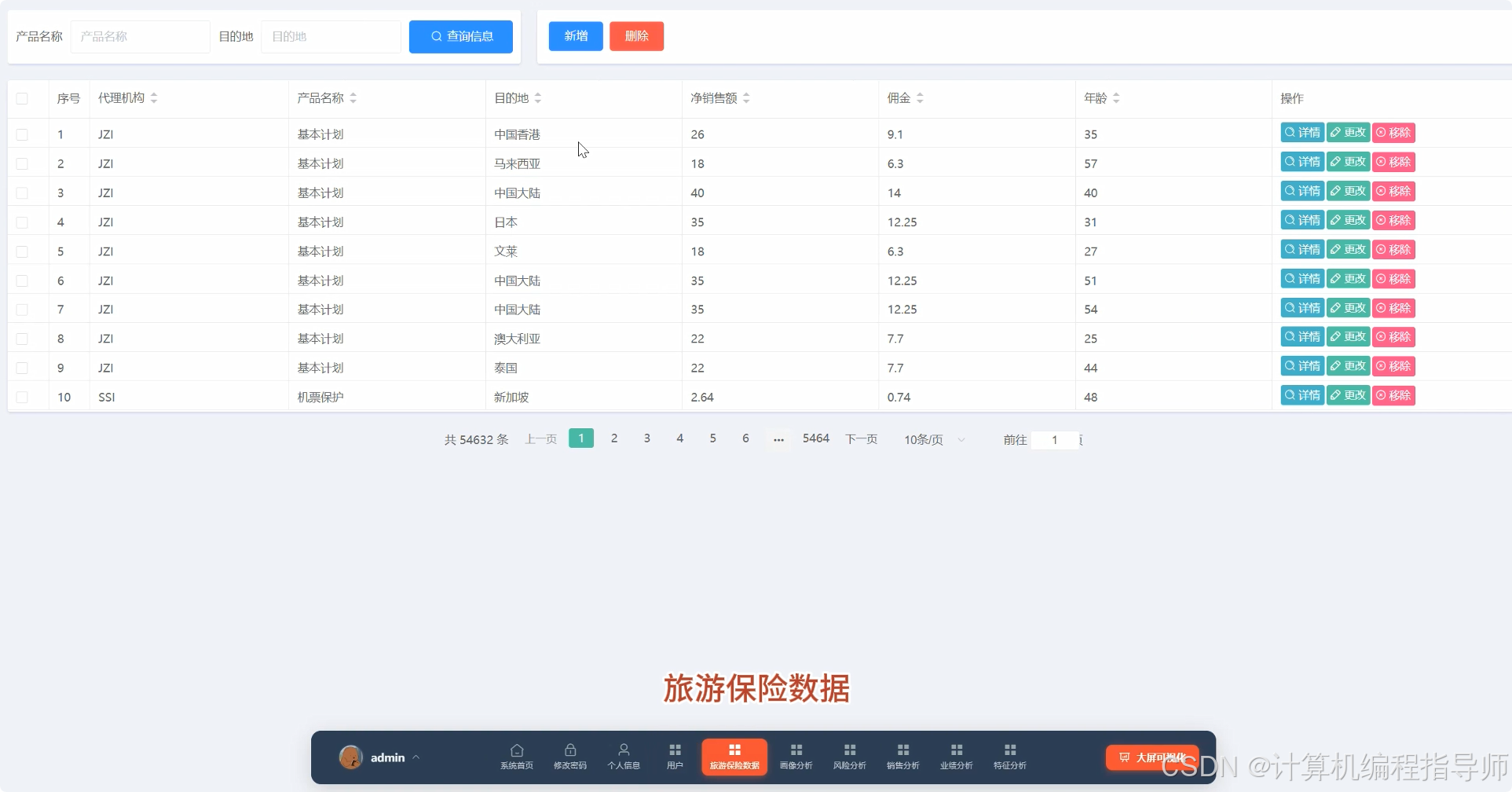Open the 销售分析 menu item
1512x792 pixels.
click(x=902, y=750)
